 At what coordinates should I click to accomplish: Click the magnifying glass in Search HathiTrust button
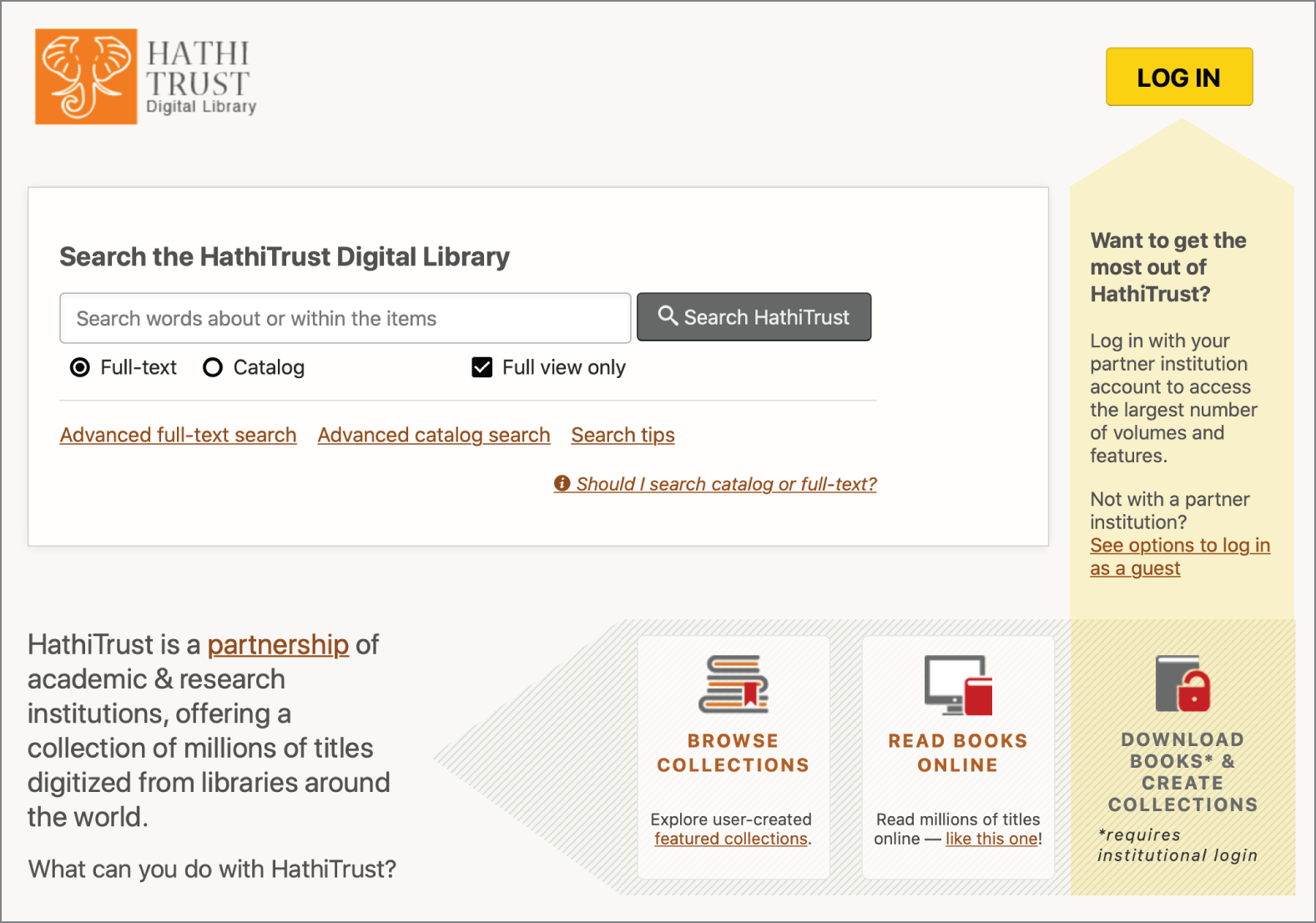pyautogui.click(x=668, y=315)
